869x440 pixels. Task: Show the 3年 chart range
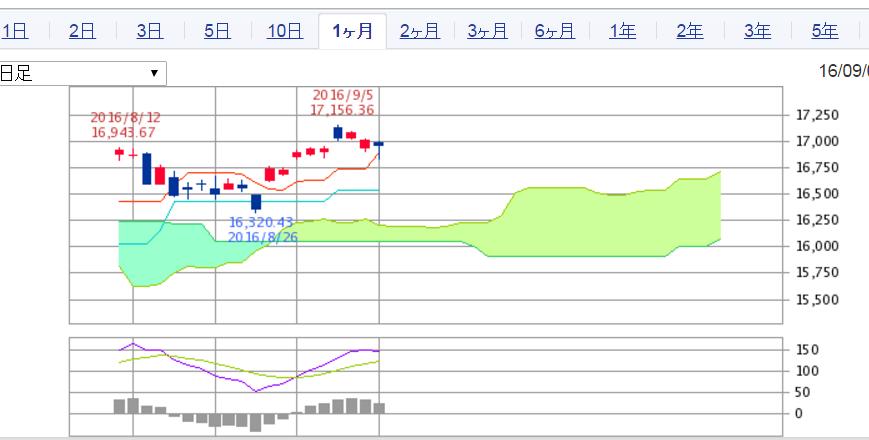click(x=757, y=31)
